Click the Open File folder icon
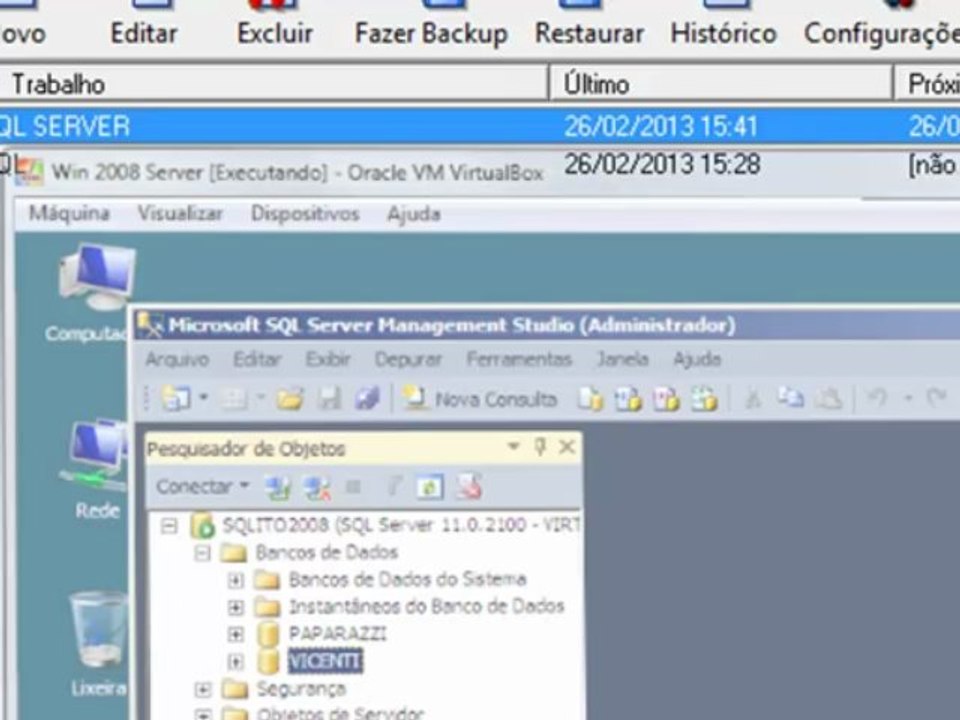The image size is (960, 720). pos(290,399)
